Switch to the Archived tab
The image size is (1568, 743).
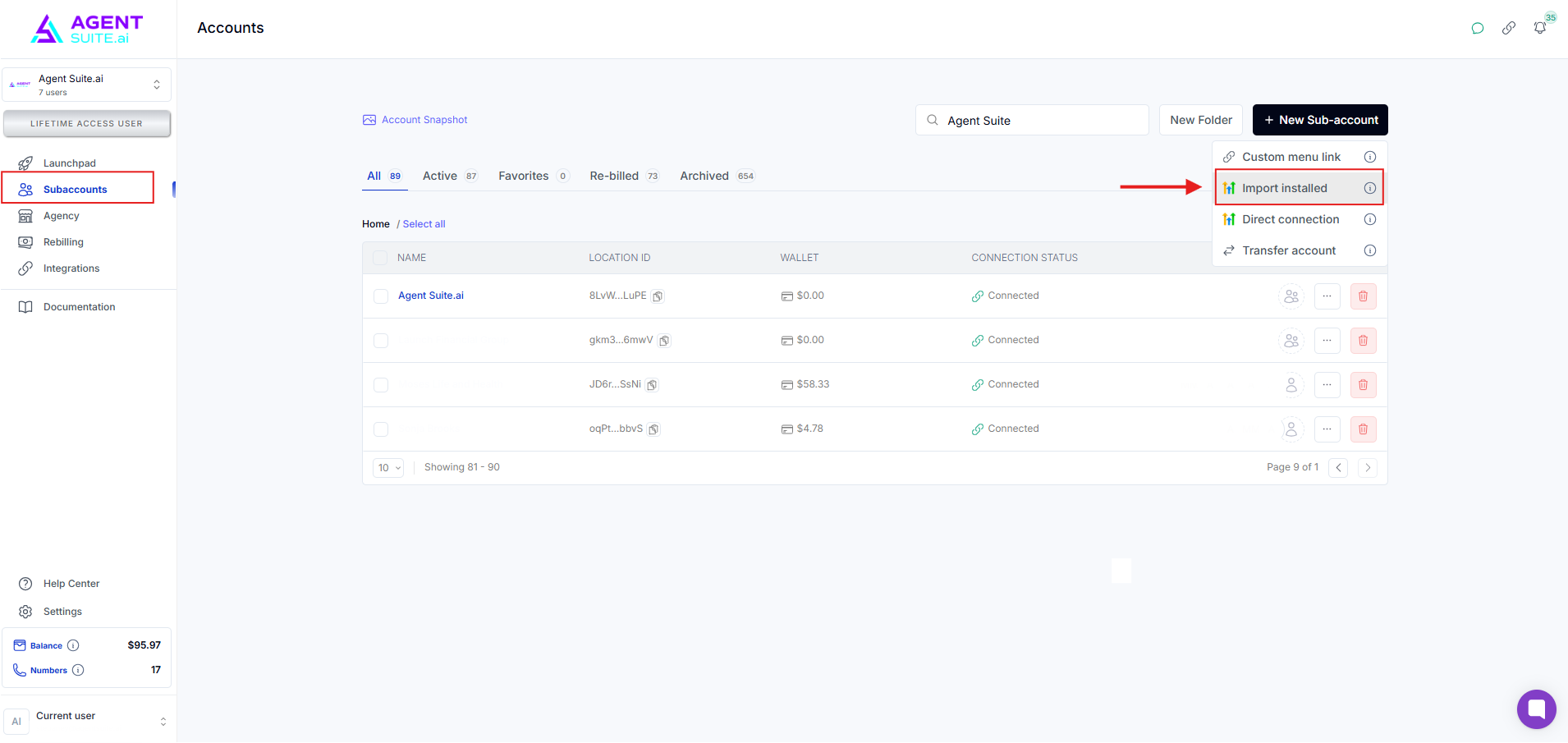tap(718, 177)
